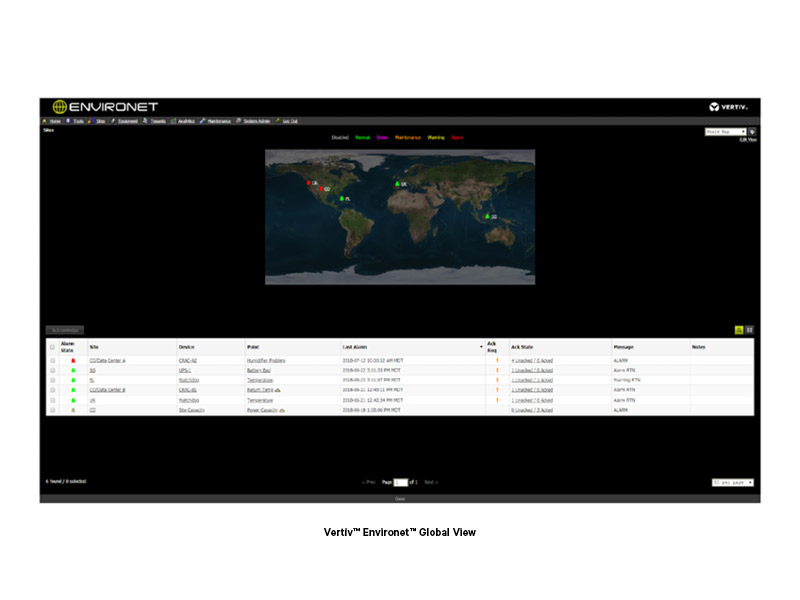Click the yellow alarm view icon above table

[x=738, y=329]
